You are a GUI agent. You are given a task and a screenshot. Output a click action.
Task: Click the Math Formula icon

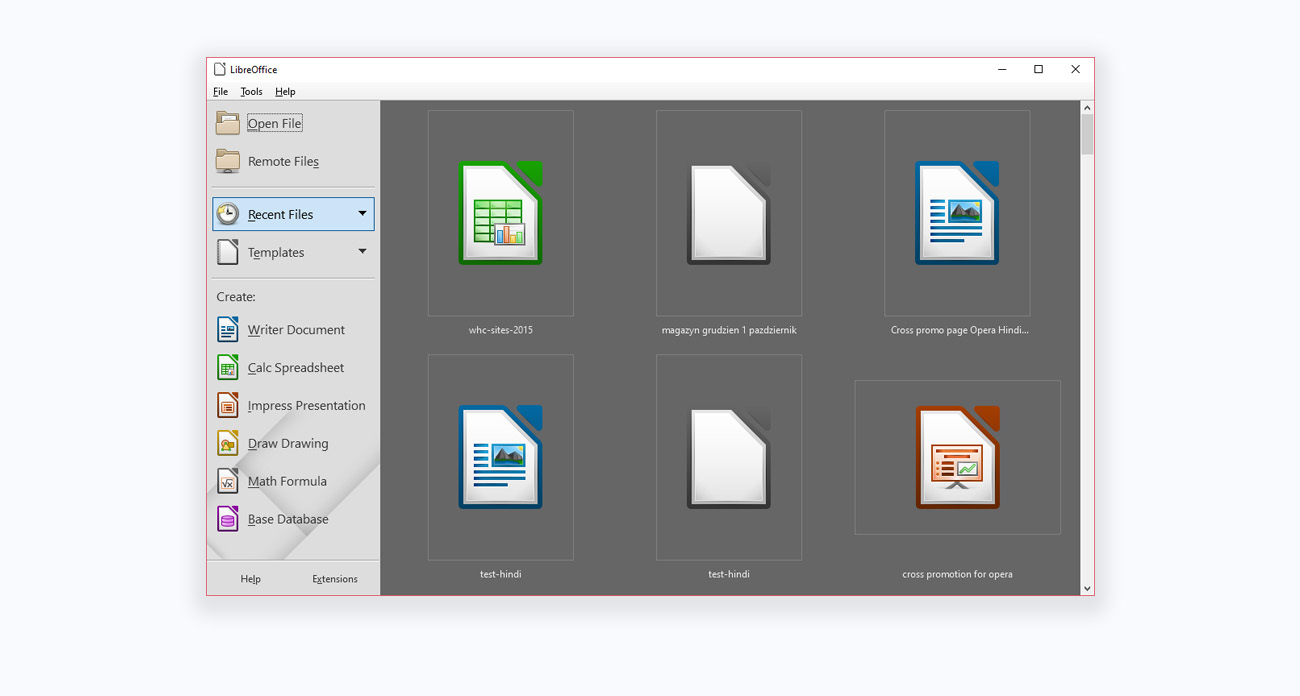[x=228, y=481]
